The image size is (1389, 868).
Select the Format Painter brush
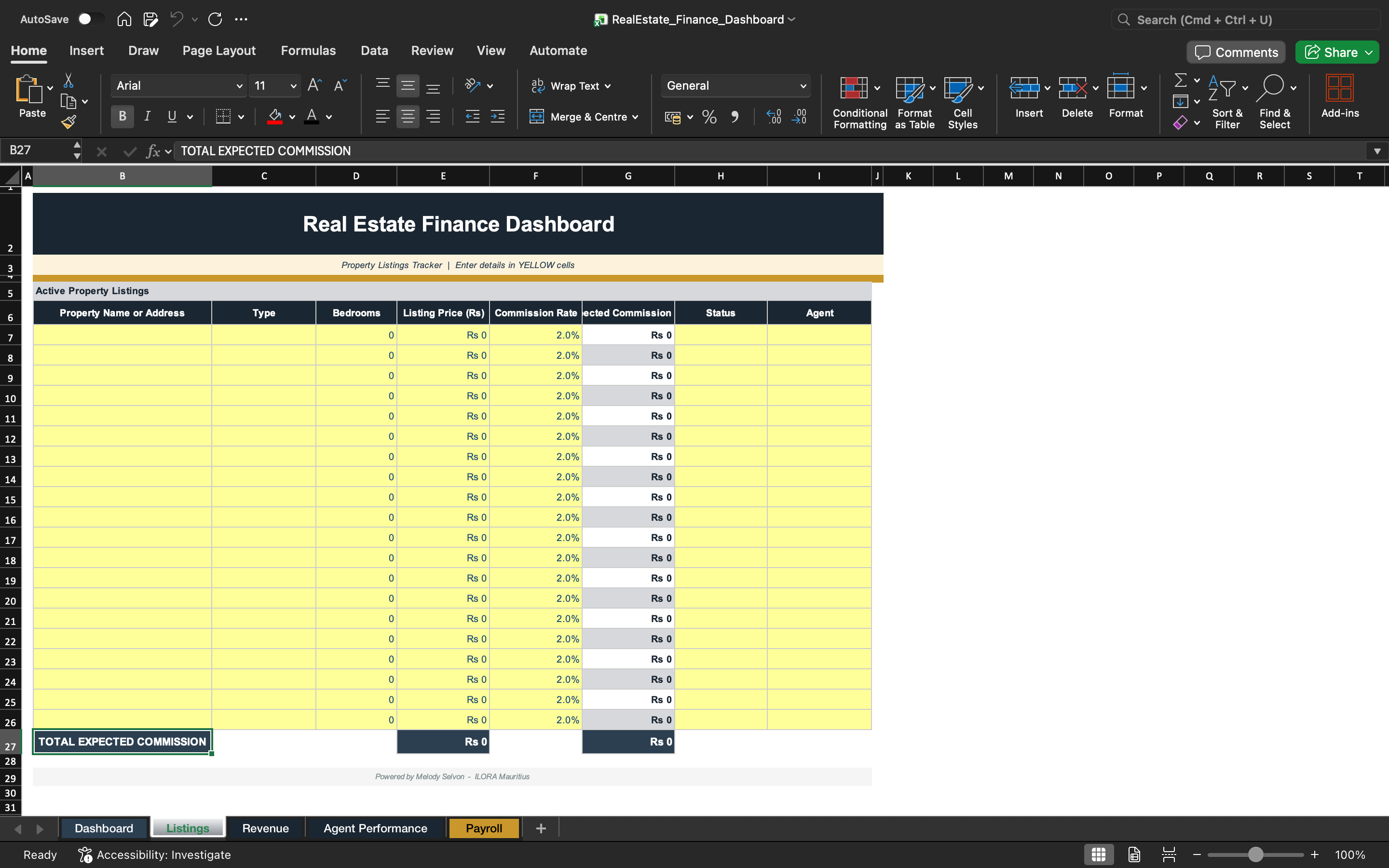point(68,122)
